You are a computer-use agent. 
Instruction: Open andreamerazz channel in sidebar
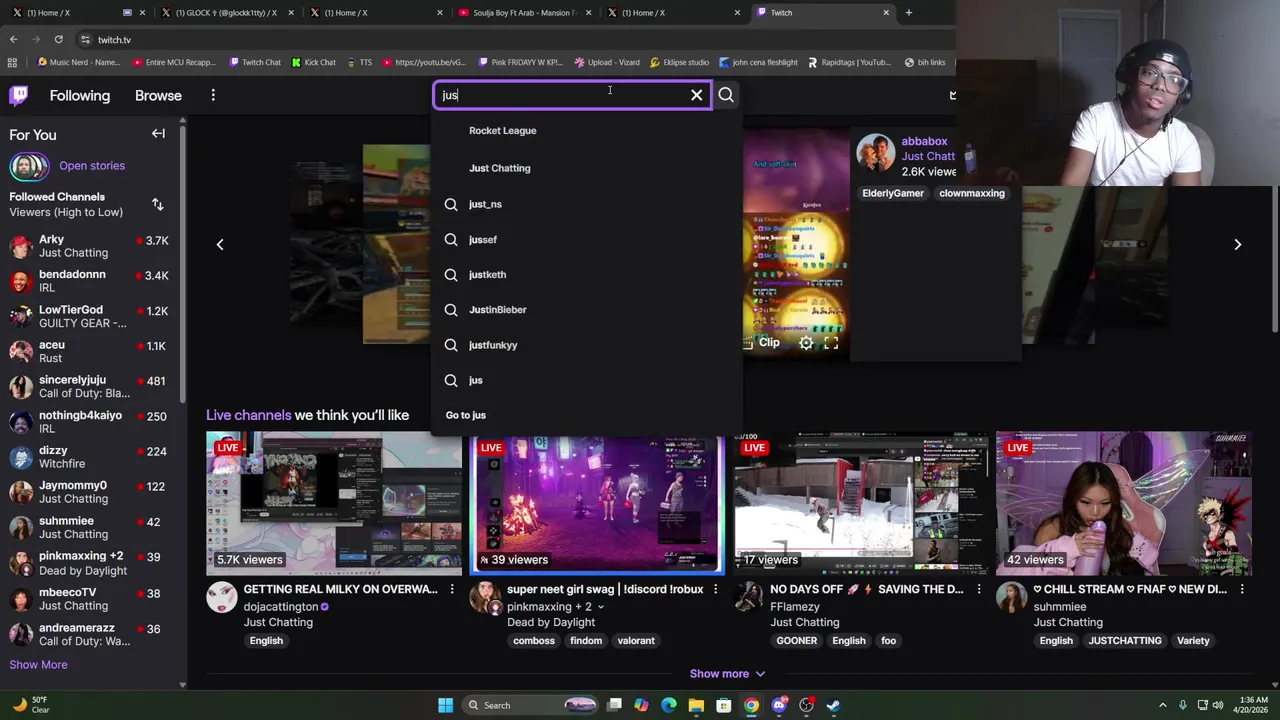click(90, 634)
